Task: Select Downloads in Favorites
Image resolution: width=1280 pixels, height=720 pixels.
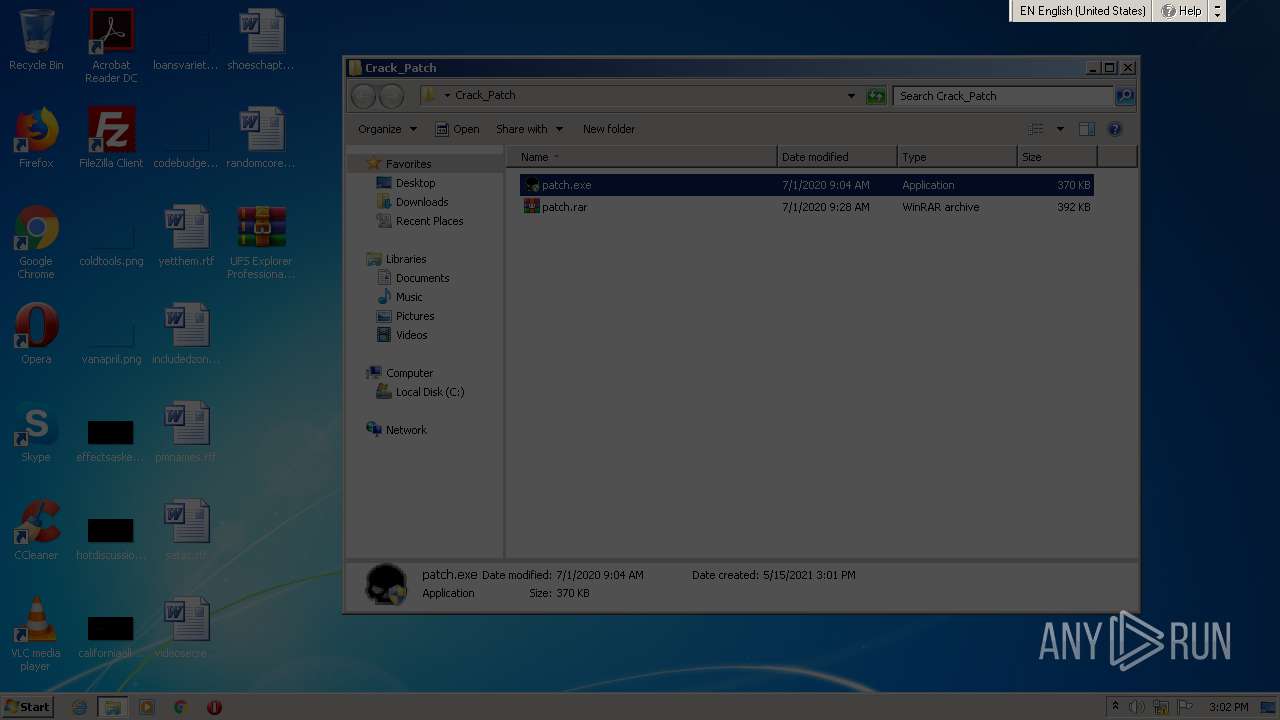Action: point(421,202)
